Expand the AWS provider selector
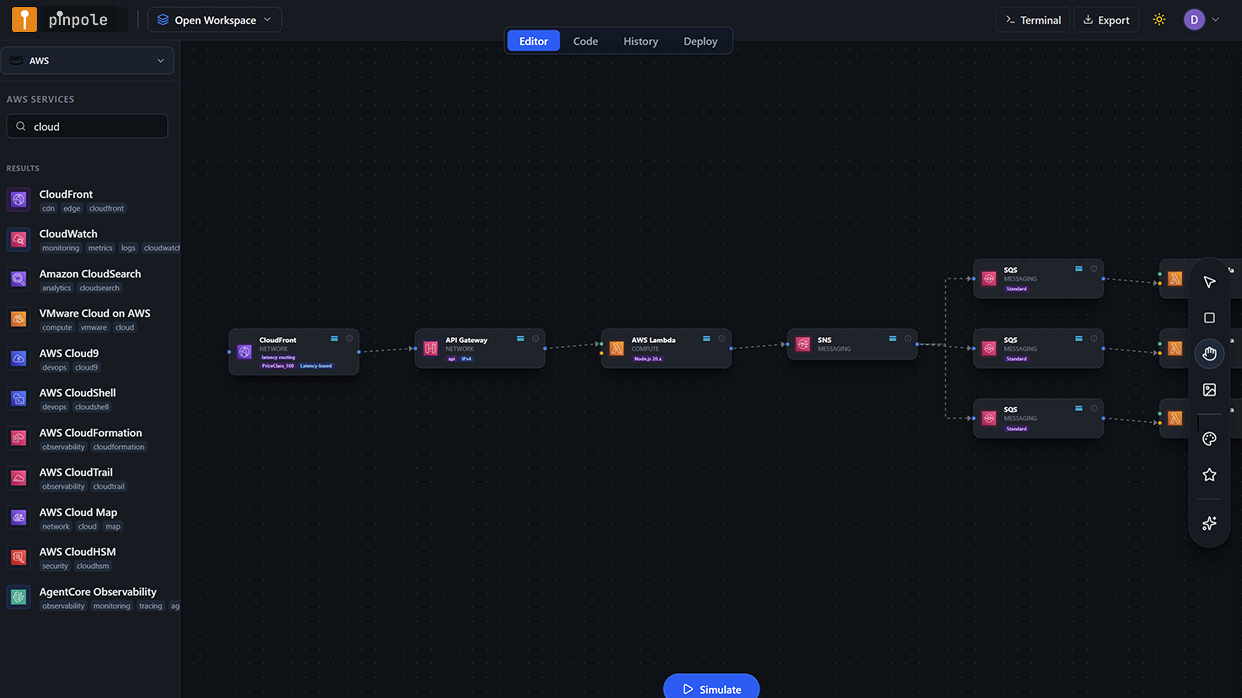This screenshot has width=1242, height=698. (87, 60)
